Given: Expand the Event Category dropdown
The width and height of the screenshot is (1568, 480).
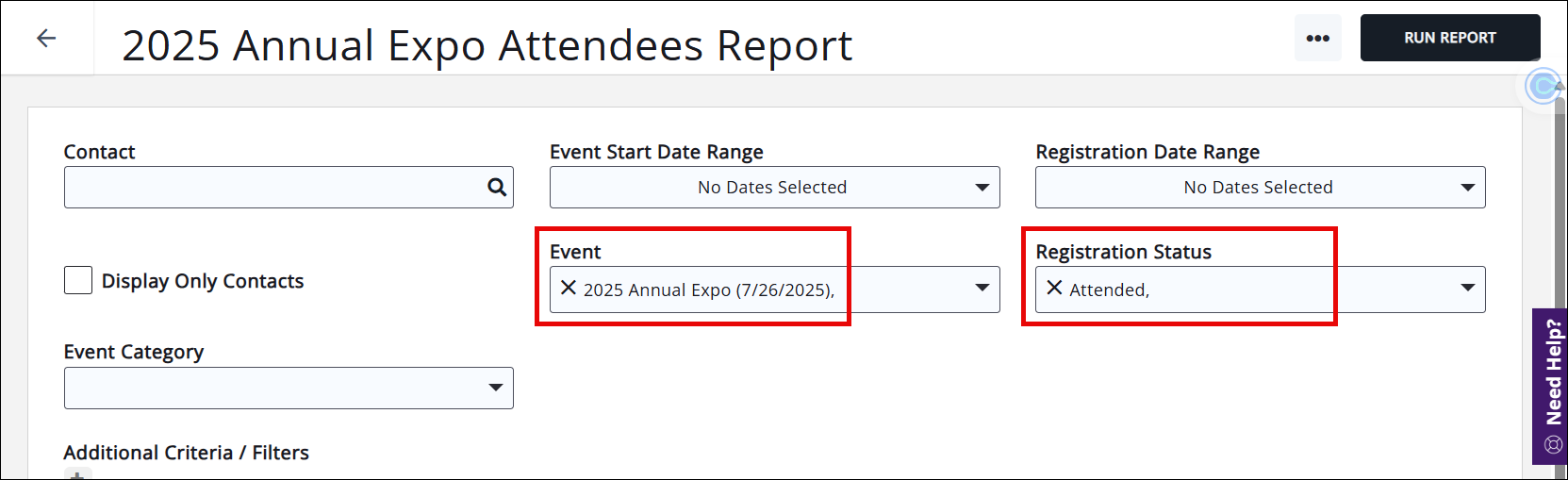Looking at the screenshot, I should pos(289,388).
